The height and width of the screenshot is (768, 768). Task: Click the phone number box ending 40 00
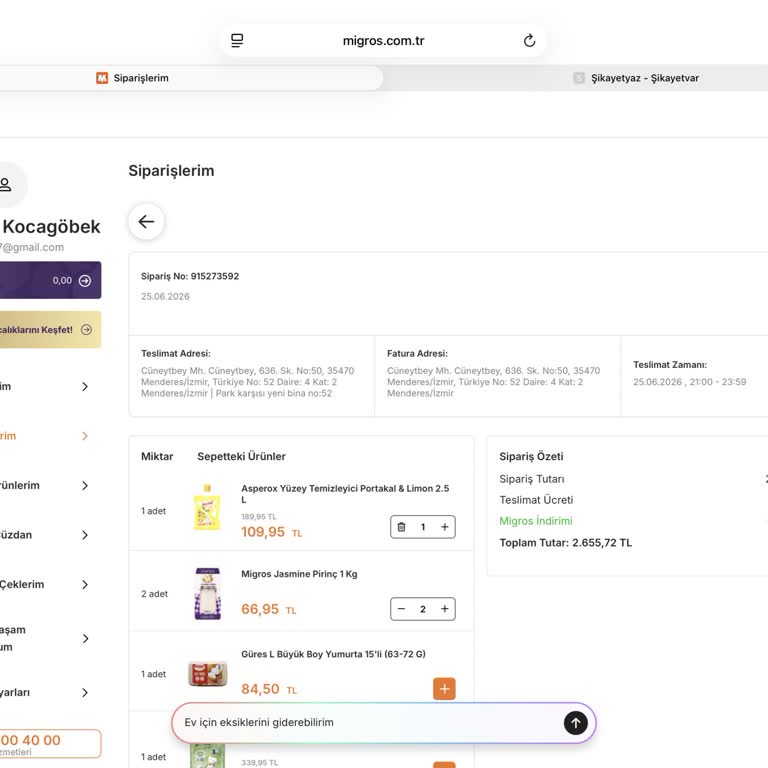tap(50, 744)
